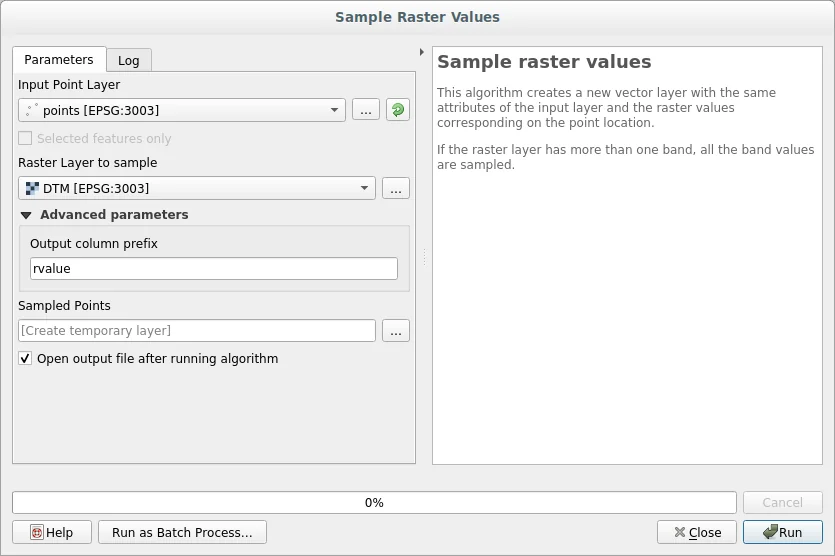This screenshot has width=835, height=556.
Task: Browse for Input Point Layer file
Action: pyautogui.click(x=366, y=111)
